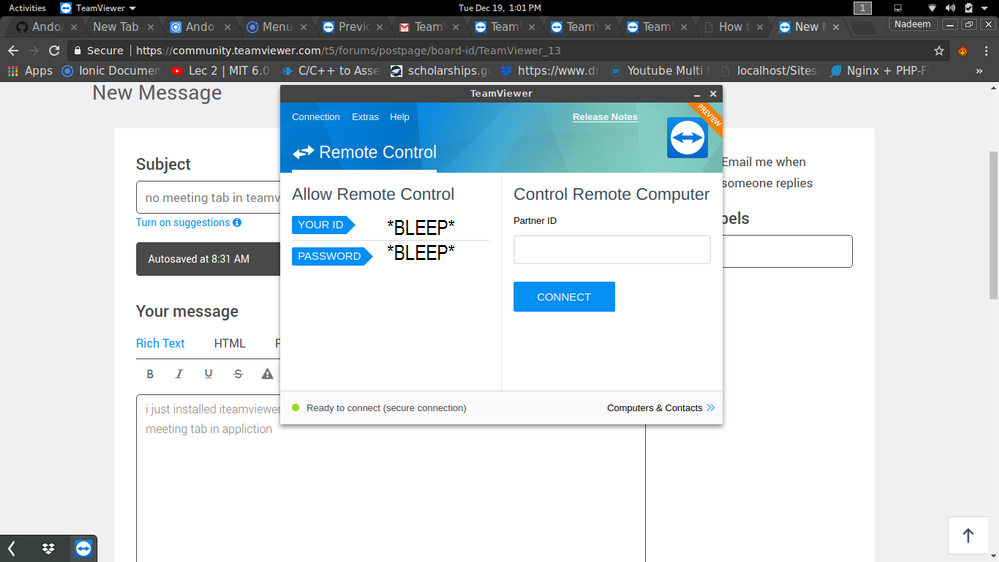Toggle italic formatting in the editor

(x=179, y=374)
